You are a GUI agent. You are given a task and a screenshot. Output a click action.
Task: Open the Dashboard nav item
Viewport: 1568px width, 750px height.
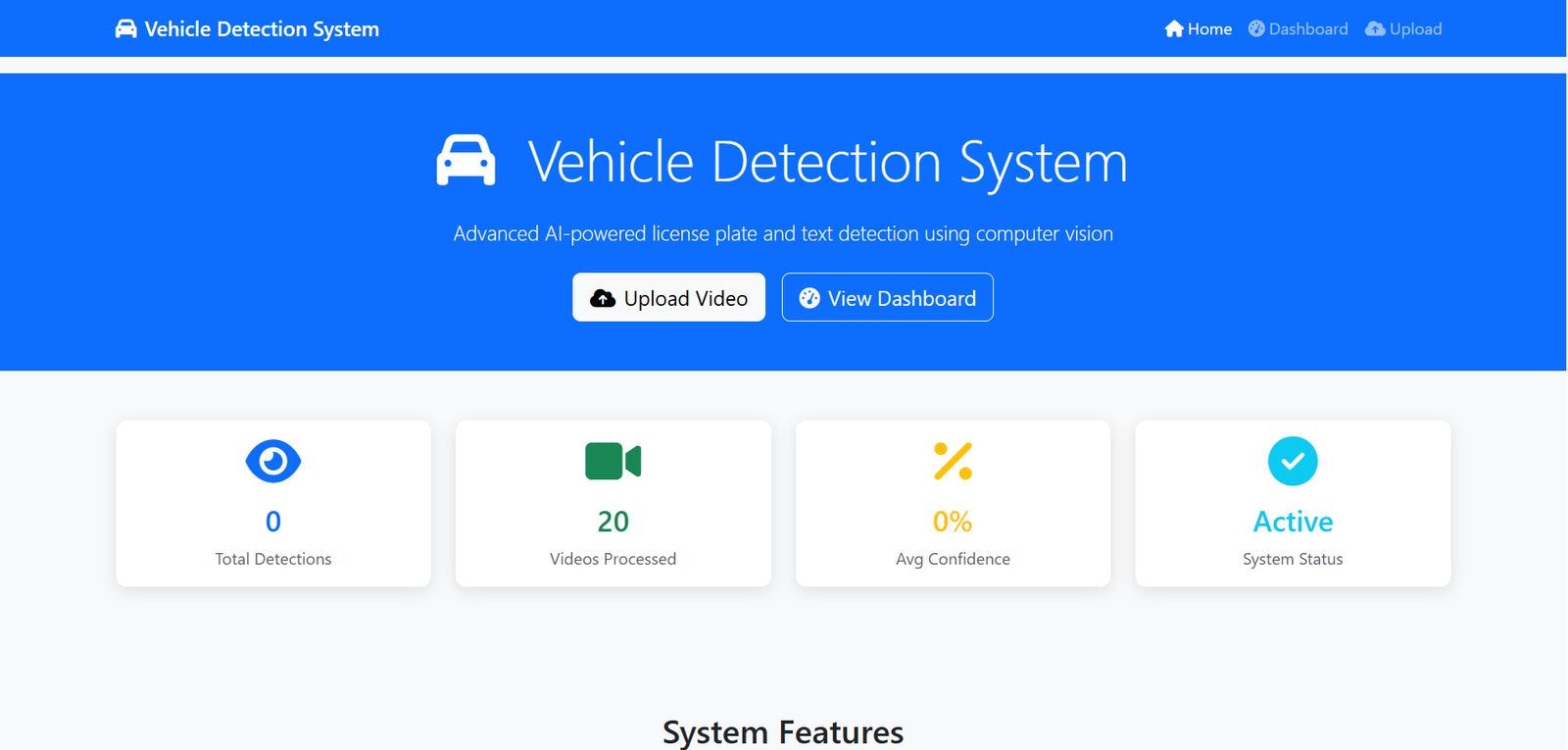[1298, 28]
